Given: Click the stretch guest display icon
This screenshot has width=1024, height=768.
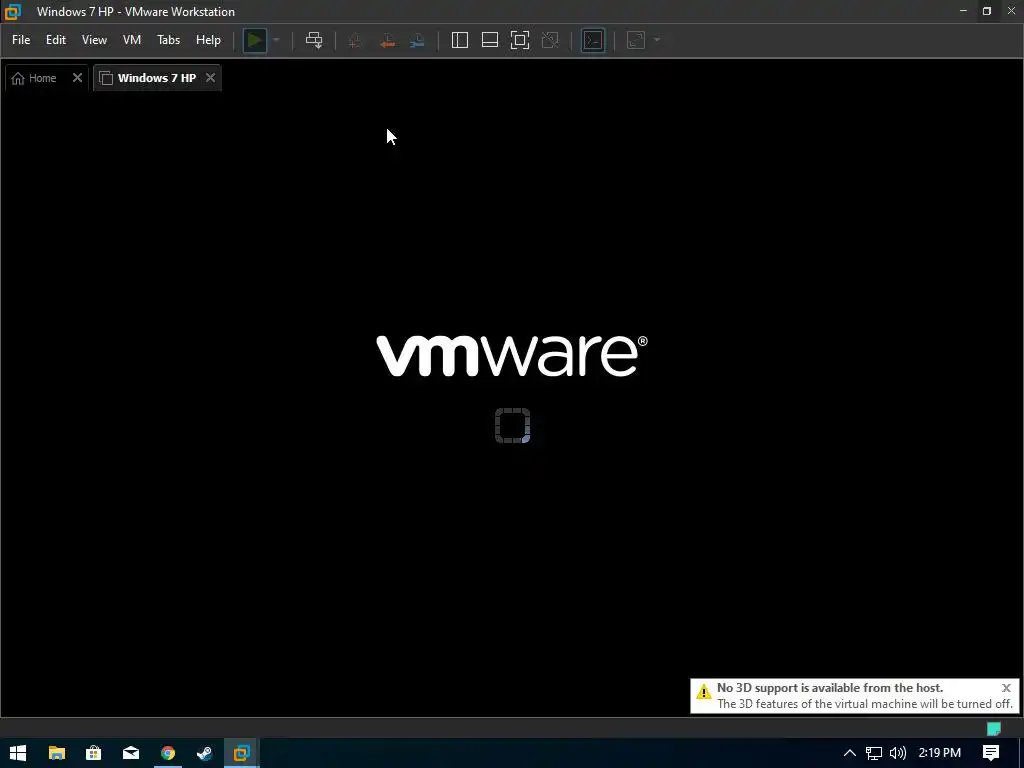Looking at the screenshot, I should 636,40.
